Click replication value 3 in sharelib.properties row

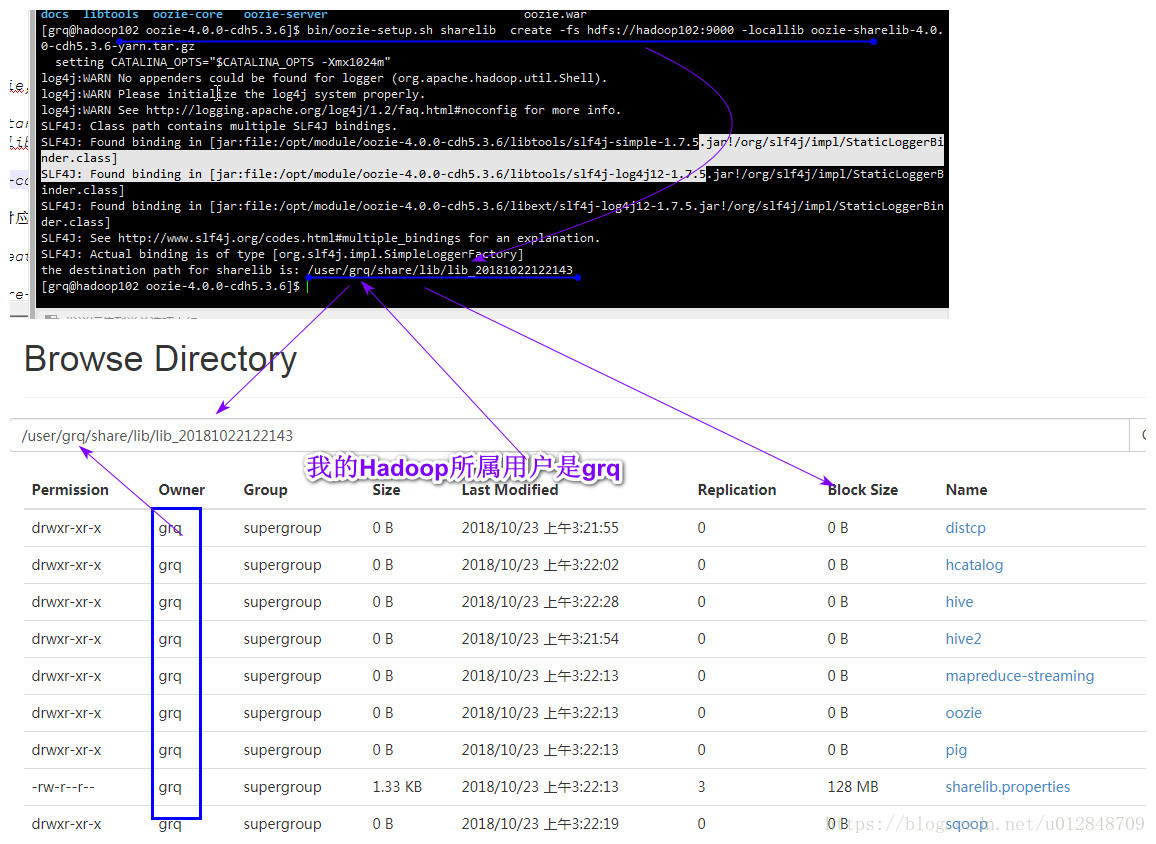tap(701, 787)
